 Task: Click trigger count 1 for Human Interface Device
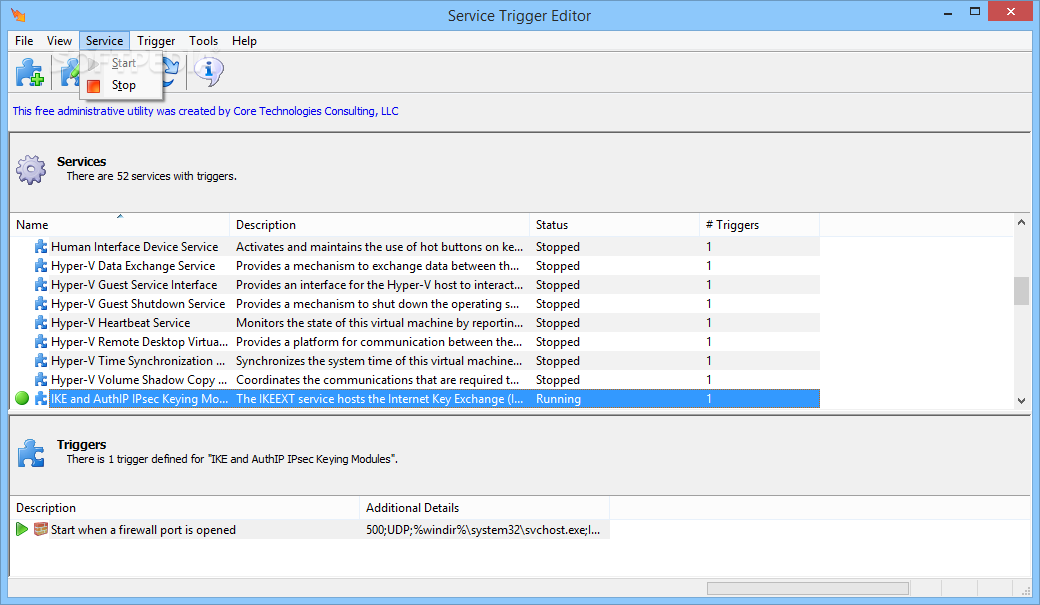(x=709, y=247)
